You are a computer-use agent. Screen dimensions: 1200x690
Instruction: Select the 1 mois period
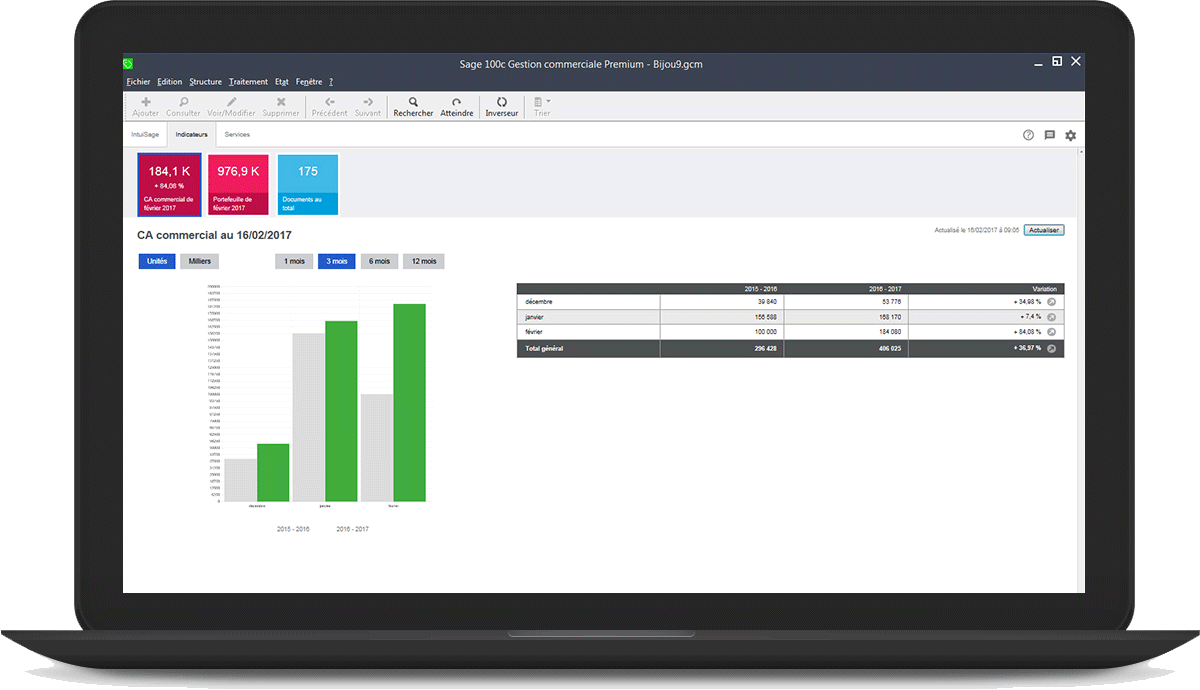(294, 261)
